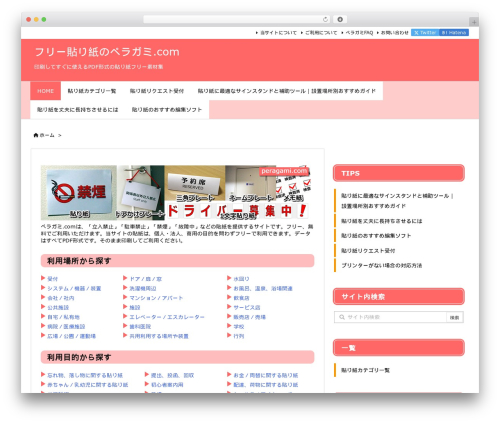Open the 忘れ物、落し物に関する貼り紙 link
500x423 pixels.
point(85,375)
